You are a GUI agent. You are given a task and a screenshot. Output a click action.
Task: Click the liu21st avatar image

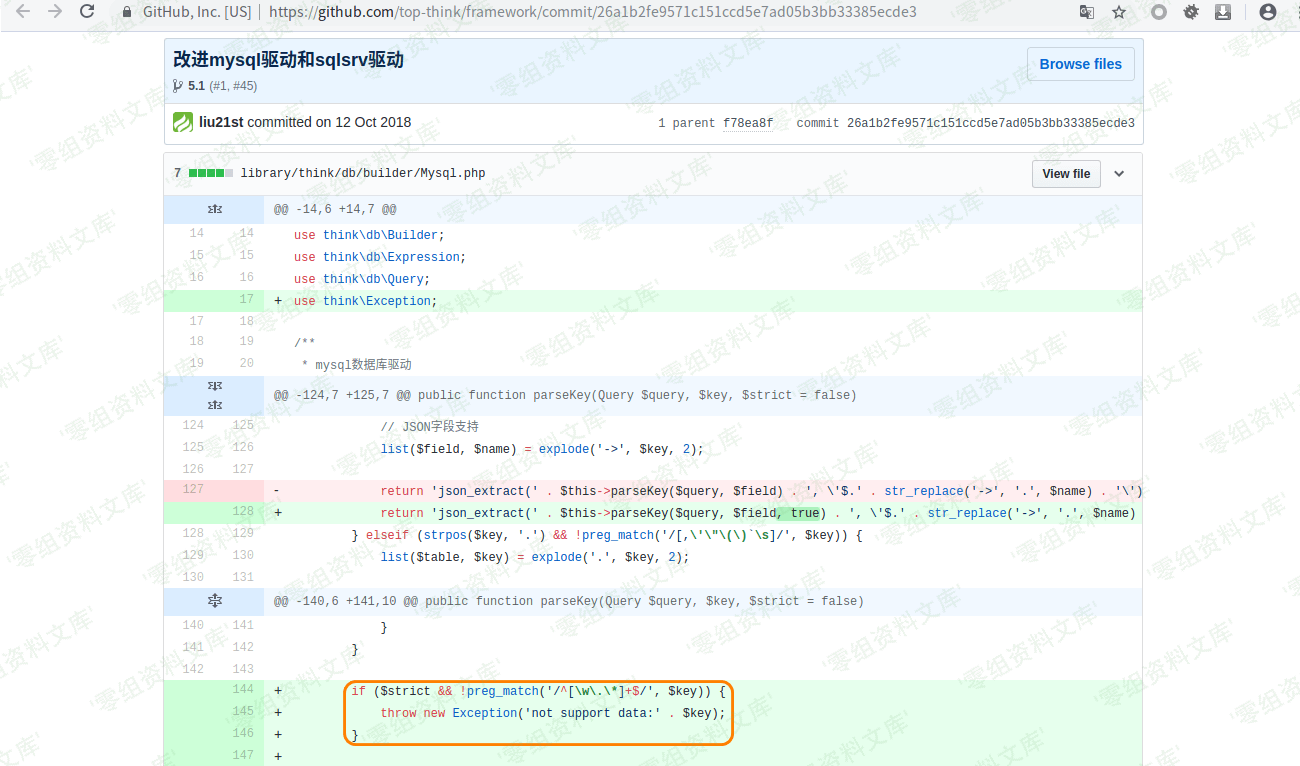point(183,123)
